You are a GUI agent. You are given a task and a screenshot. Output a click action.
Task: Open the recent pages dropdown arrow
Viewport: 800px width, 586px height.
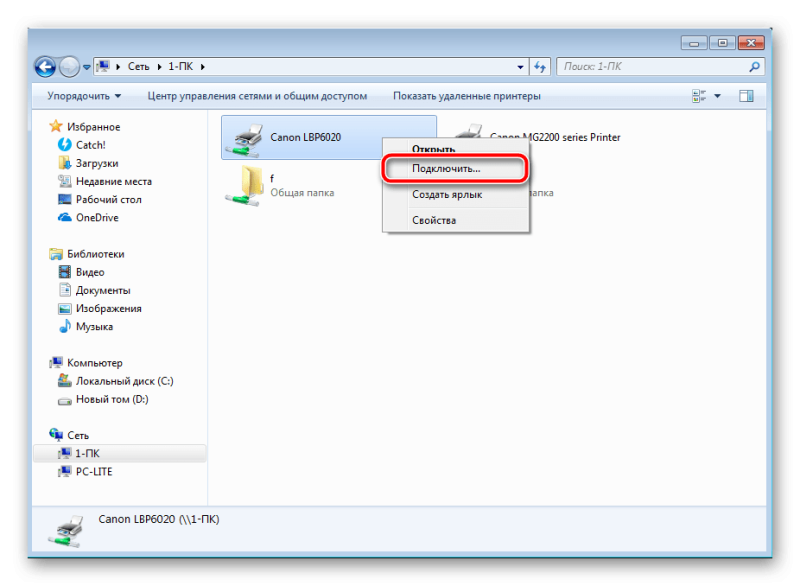pos(86,67)
